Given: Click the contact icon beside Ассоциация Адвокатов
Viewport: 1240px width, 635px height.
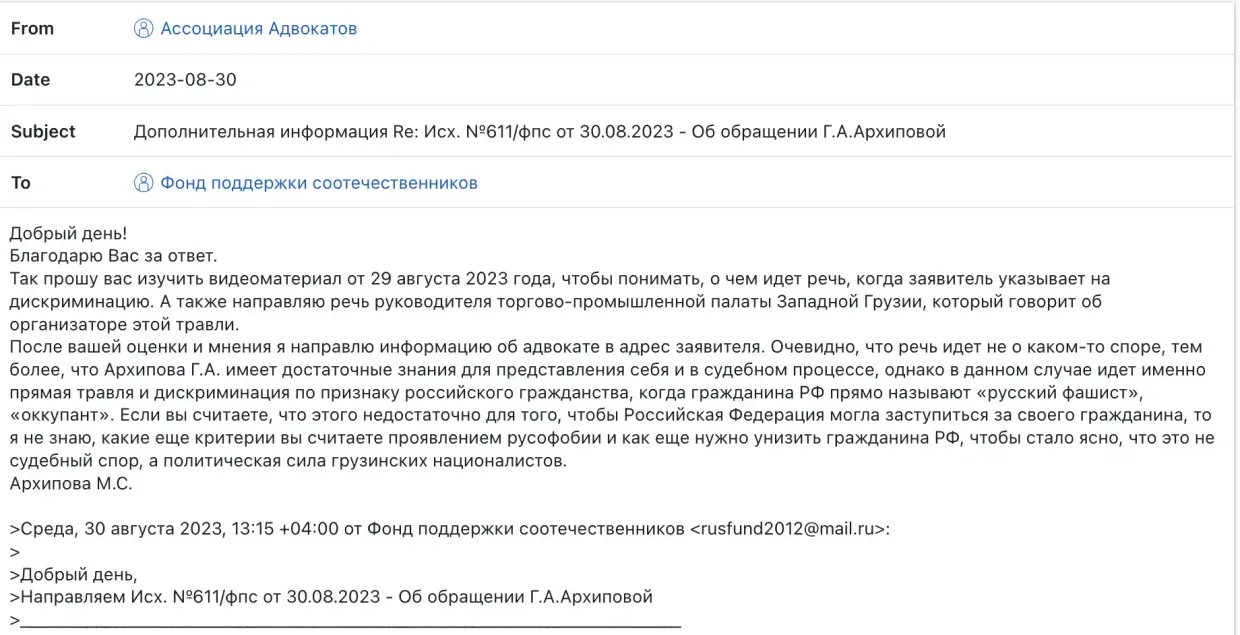Looking at the screenshot, I should pyautogui.click(x=143, y=28).
